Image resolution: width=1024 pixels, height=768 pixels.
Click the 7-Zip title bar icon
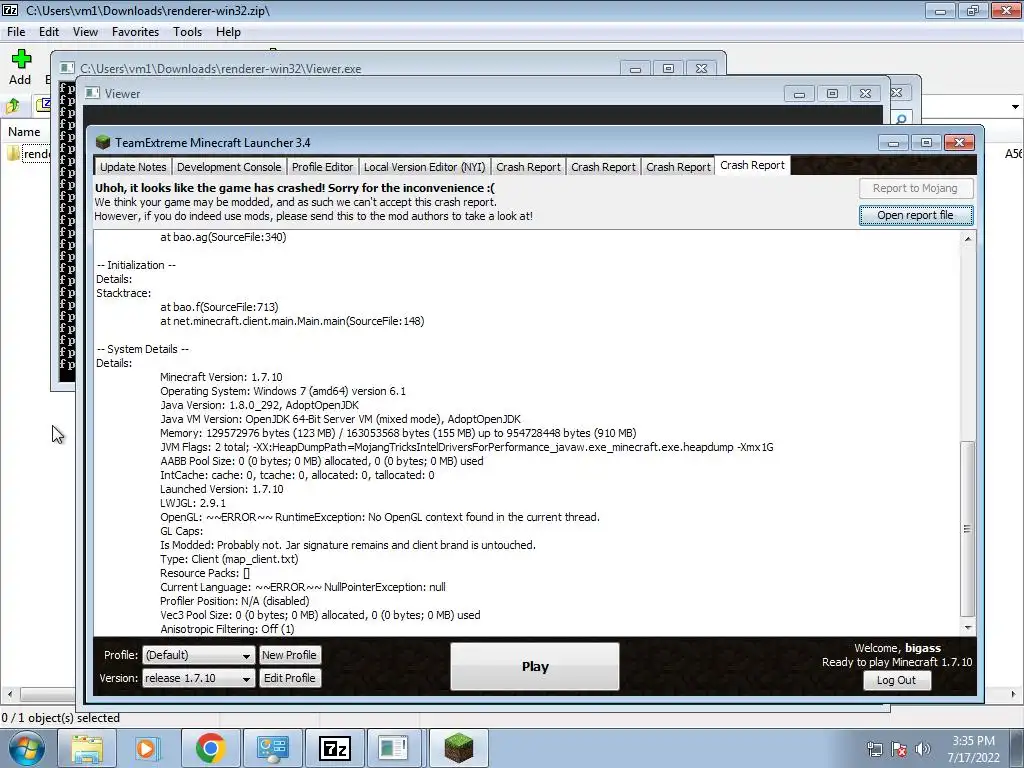point(10,10)
